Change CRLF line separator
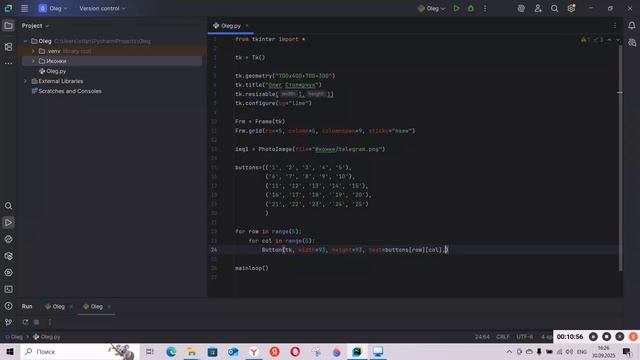The width and height of the screenshot is (640, 360). [502, 337]
